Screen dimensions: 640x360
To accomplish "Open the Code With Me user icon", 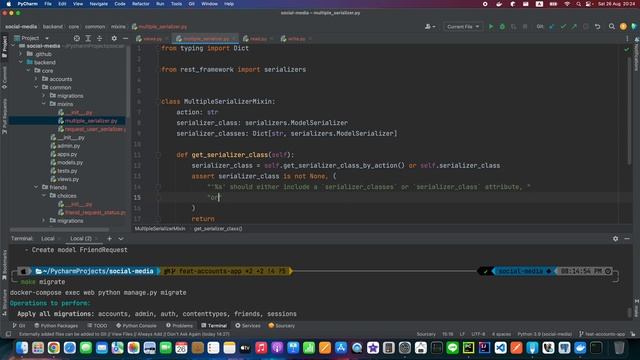I will [x=429, y=27].
